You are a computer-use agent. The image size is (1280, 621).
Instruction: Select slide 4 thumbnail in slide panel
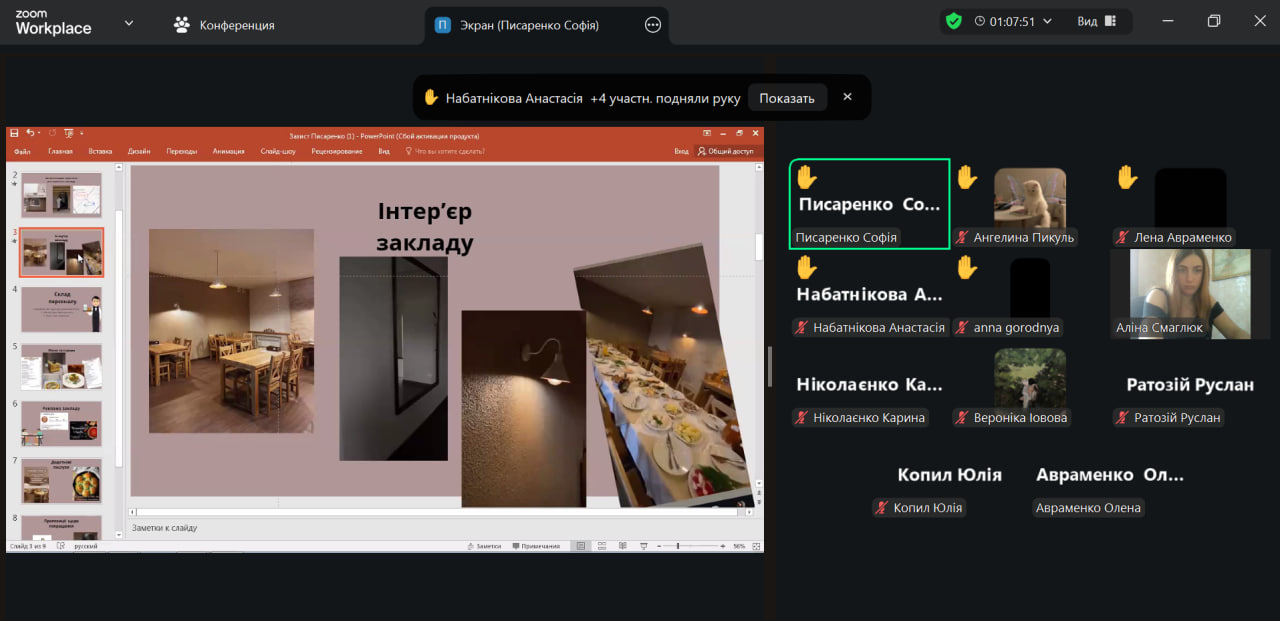(x=62, y=310)
